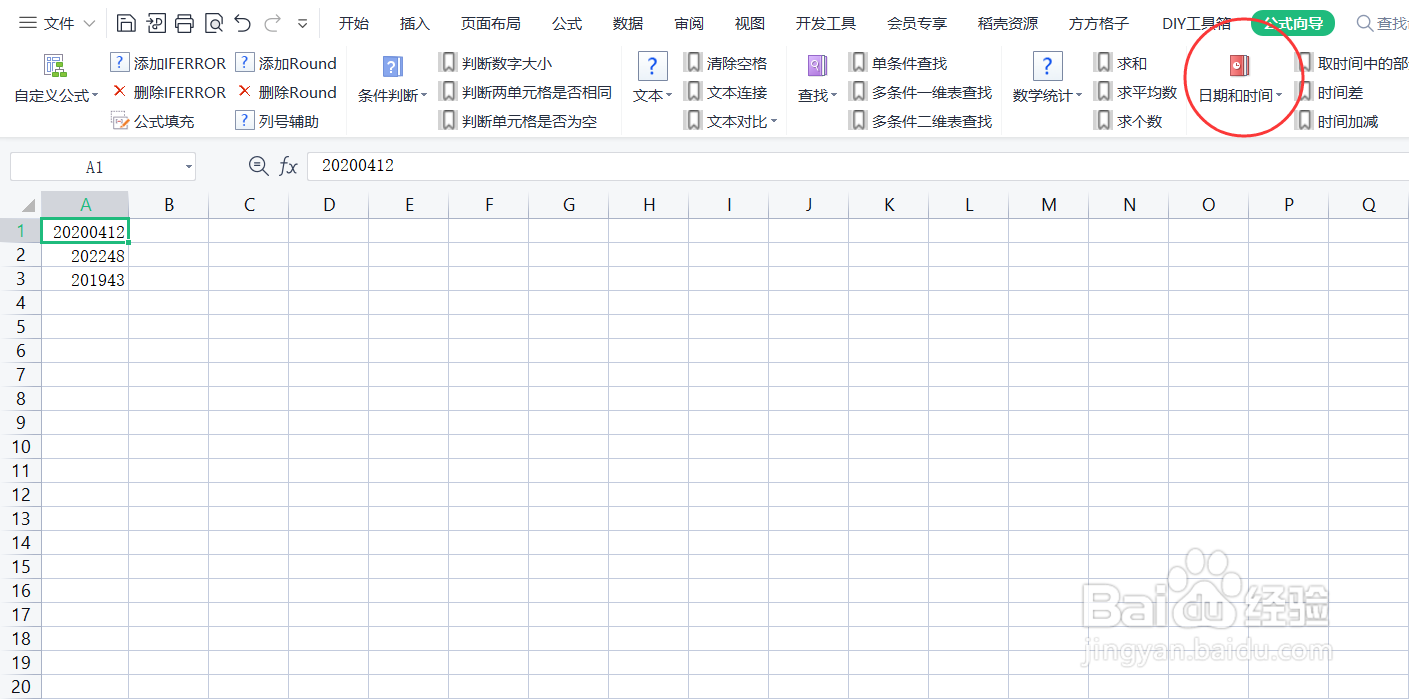Click the Print Preview icon
The width and height of the screenshot is (1409, 699).
click(213, 23)
